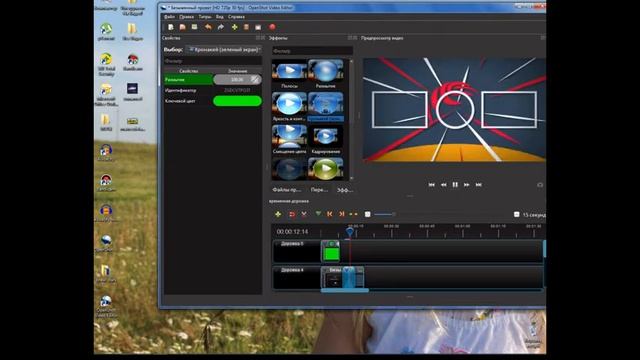Select the Полосы effect thumbnail
This screenshot has width=640, height=360.
[289, 74]
